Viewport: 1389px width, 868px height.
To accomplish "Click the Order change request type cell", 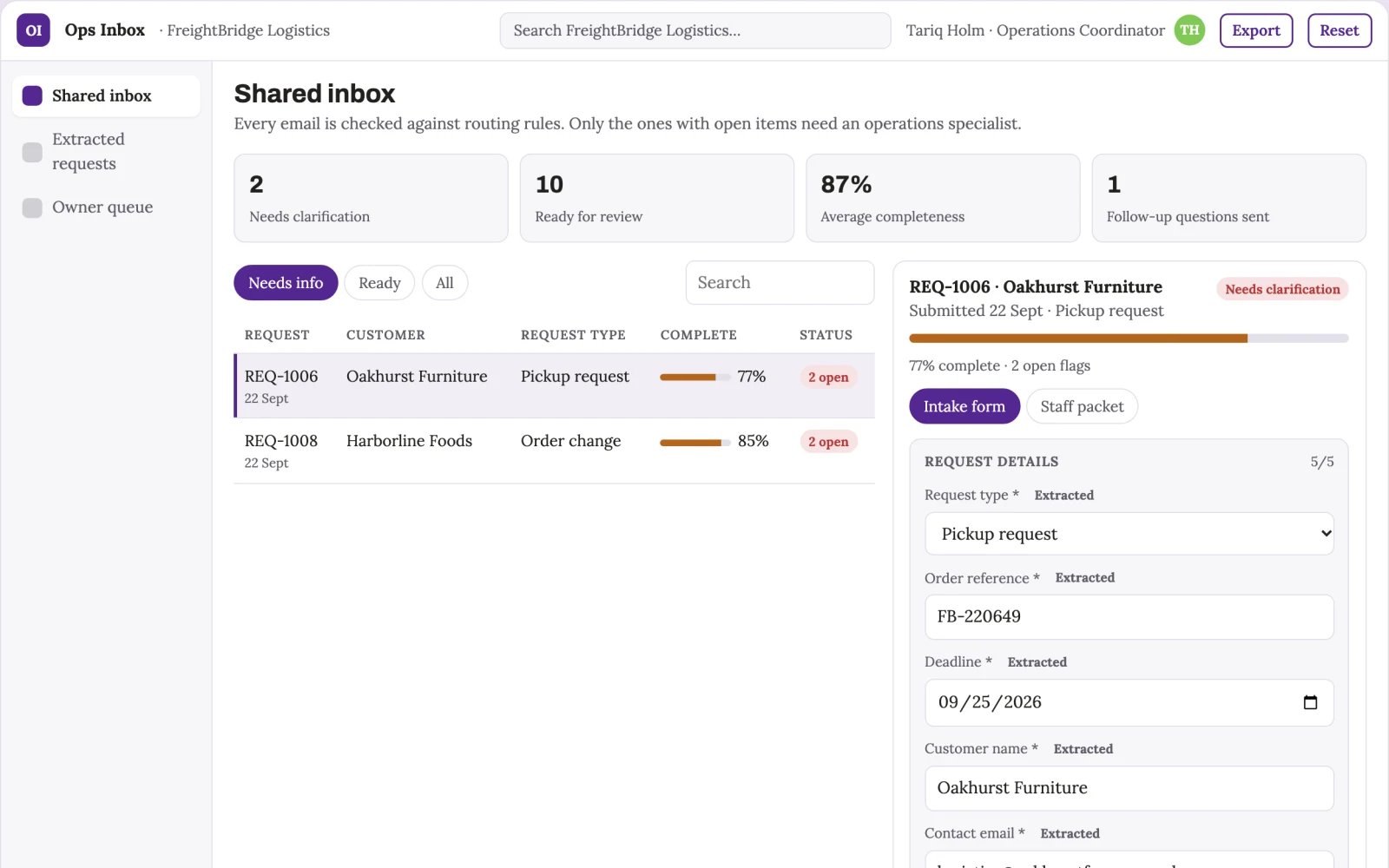I will point(570,441).
